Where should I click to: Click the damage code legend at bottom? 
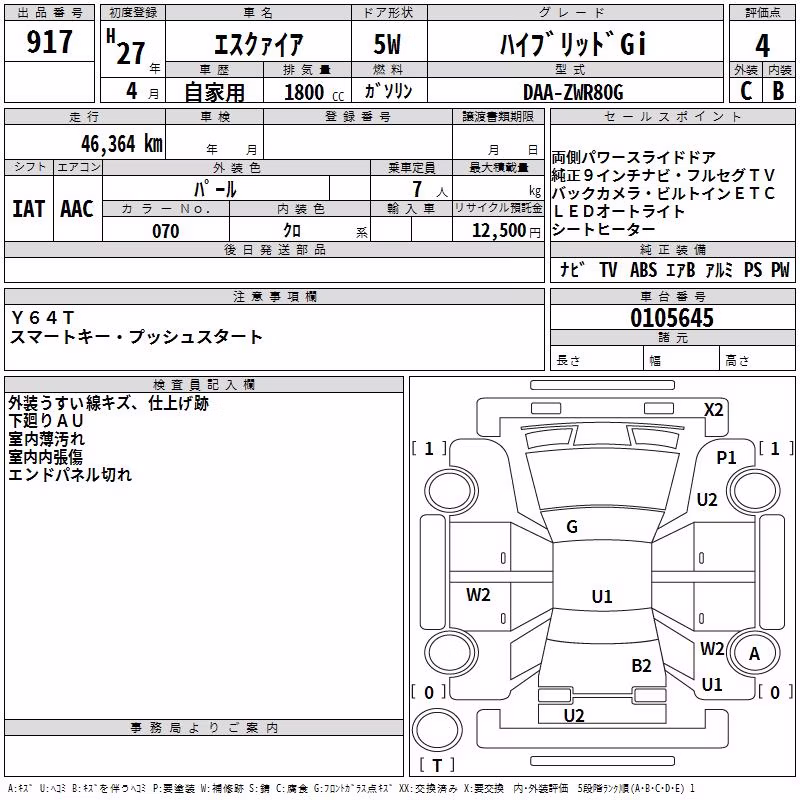point(351,788)
